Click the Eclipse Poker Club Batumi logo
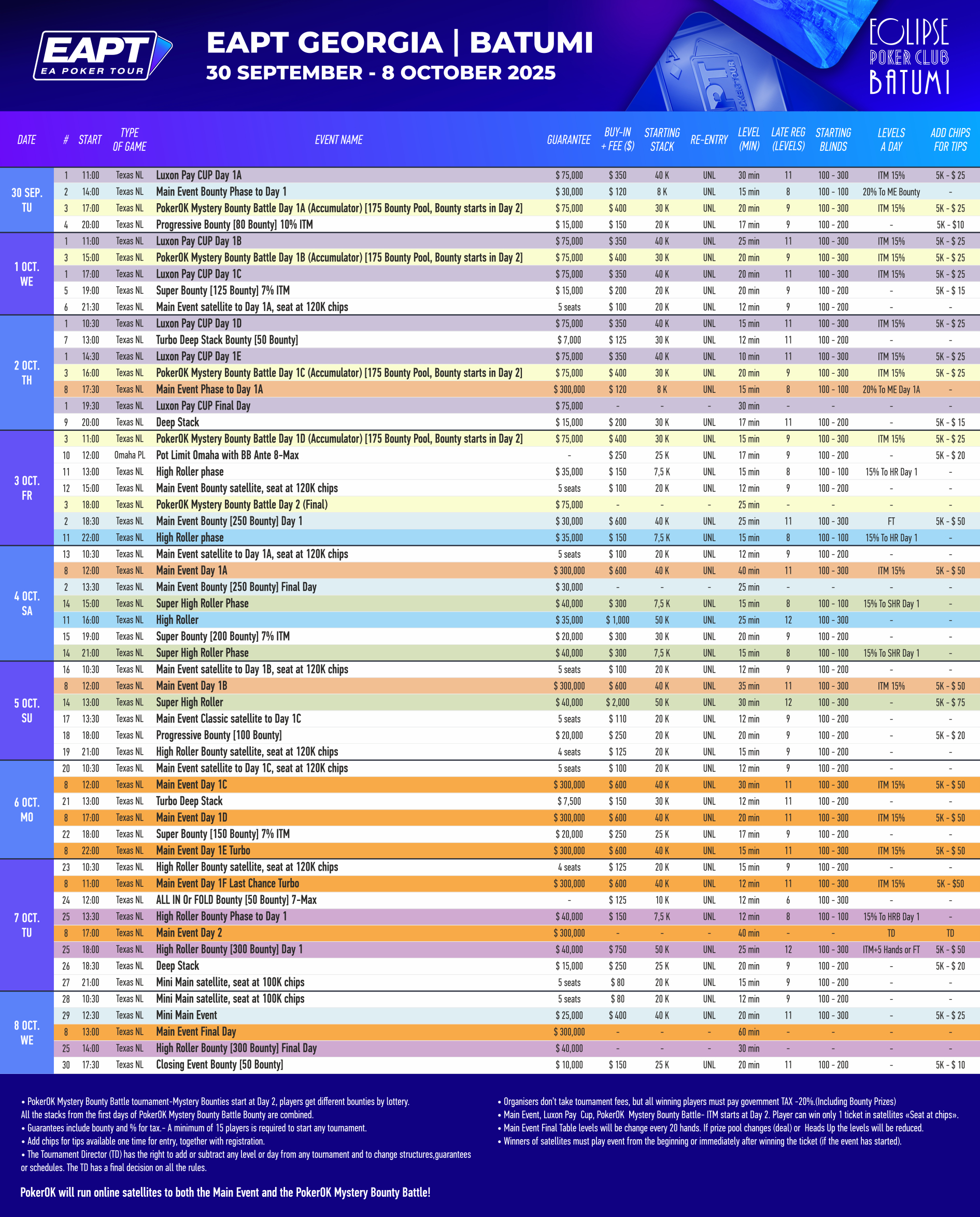980x1217 pixels. [908, 56]
